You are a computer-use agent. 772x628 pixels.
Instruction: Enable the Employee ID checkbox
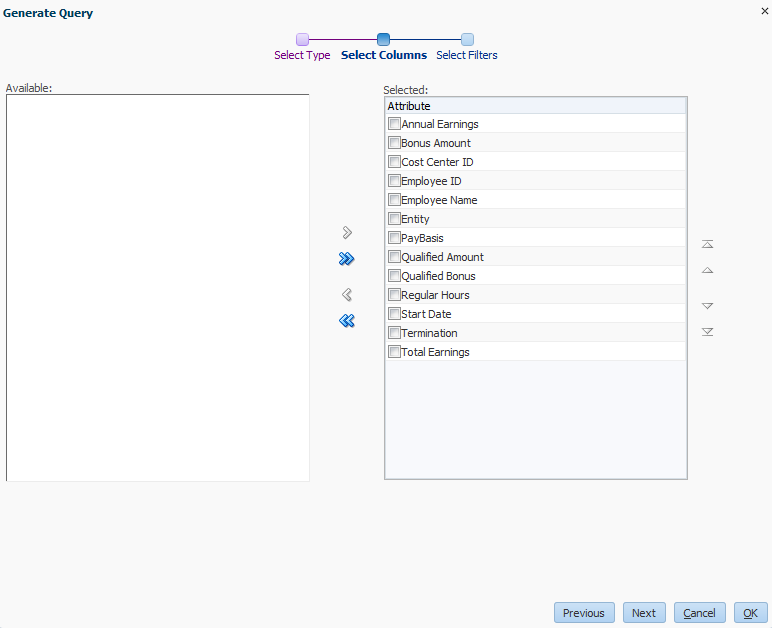point(394,181)
